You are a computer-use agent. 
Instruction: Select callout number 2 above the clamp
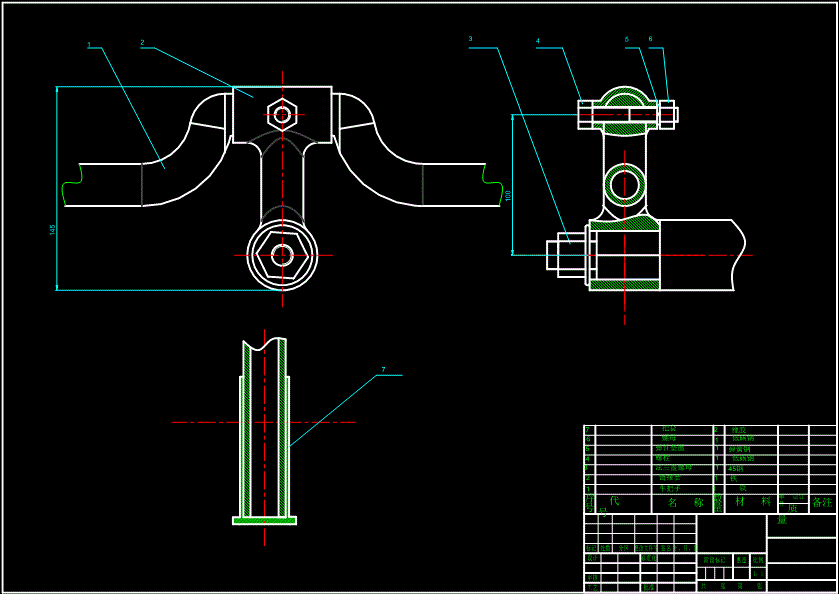coord(143,42)
